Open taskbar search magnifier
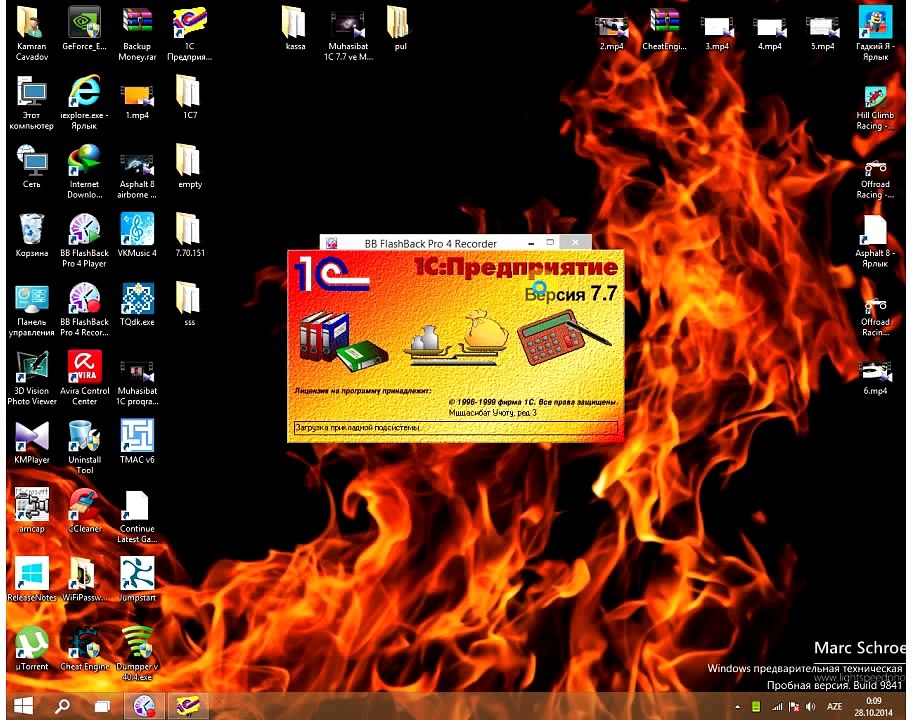The width and height of the screenshot is (912, 720). point(62,706)
